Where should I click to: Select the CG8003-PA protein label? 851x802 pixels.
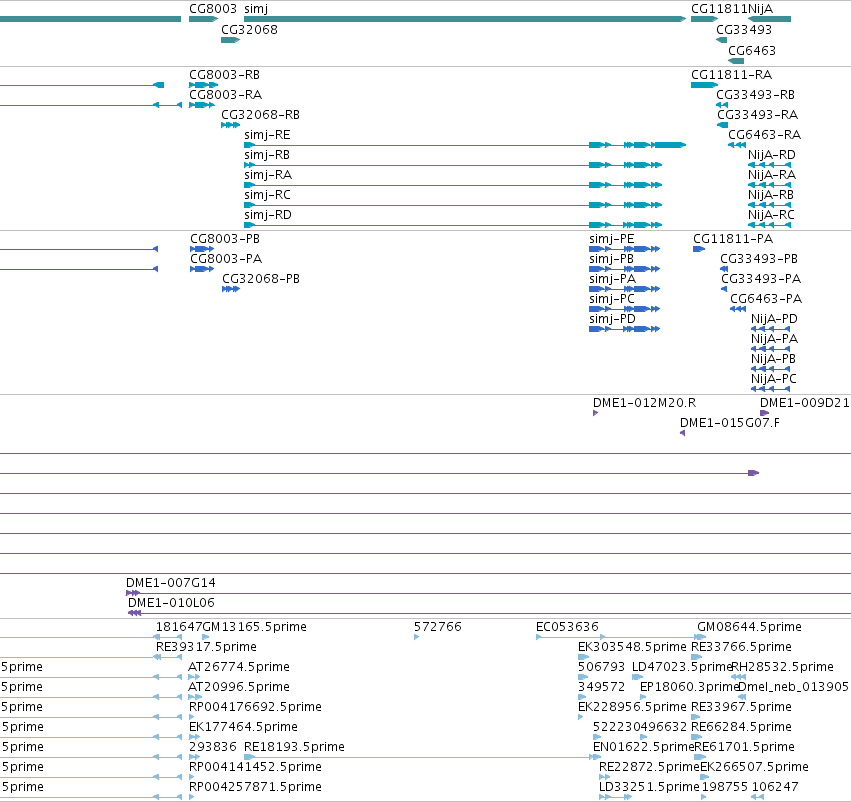coord(226,259)
